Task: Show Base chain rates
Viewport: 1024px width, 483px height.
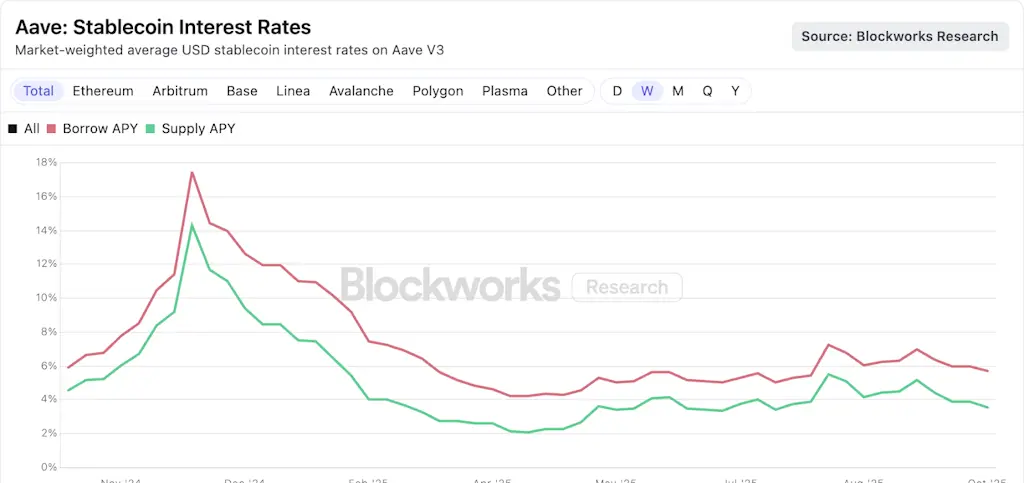Action: [x=242, y=91]
